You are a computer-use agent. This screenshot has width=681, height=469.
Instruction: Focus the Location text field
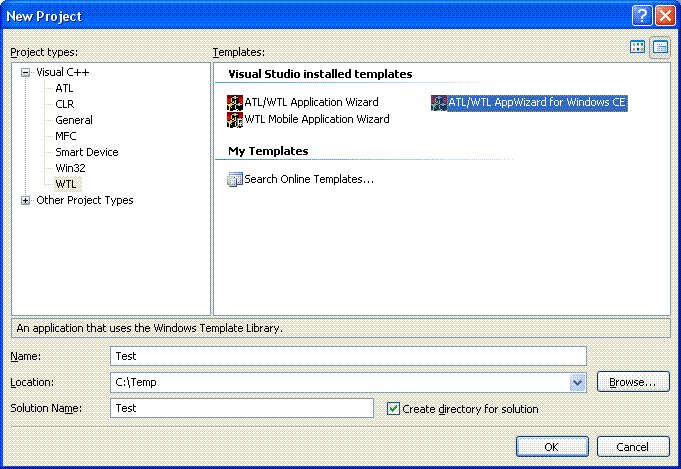click(x=340, y=382)
